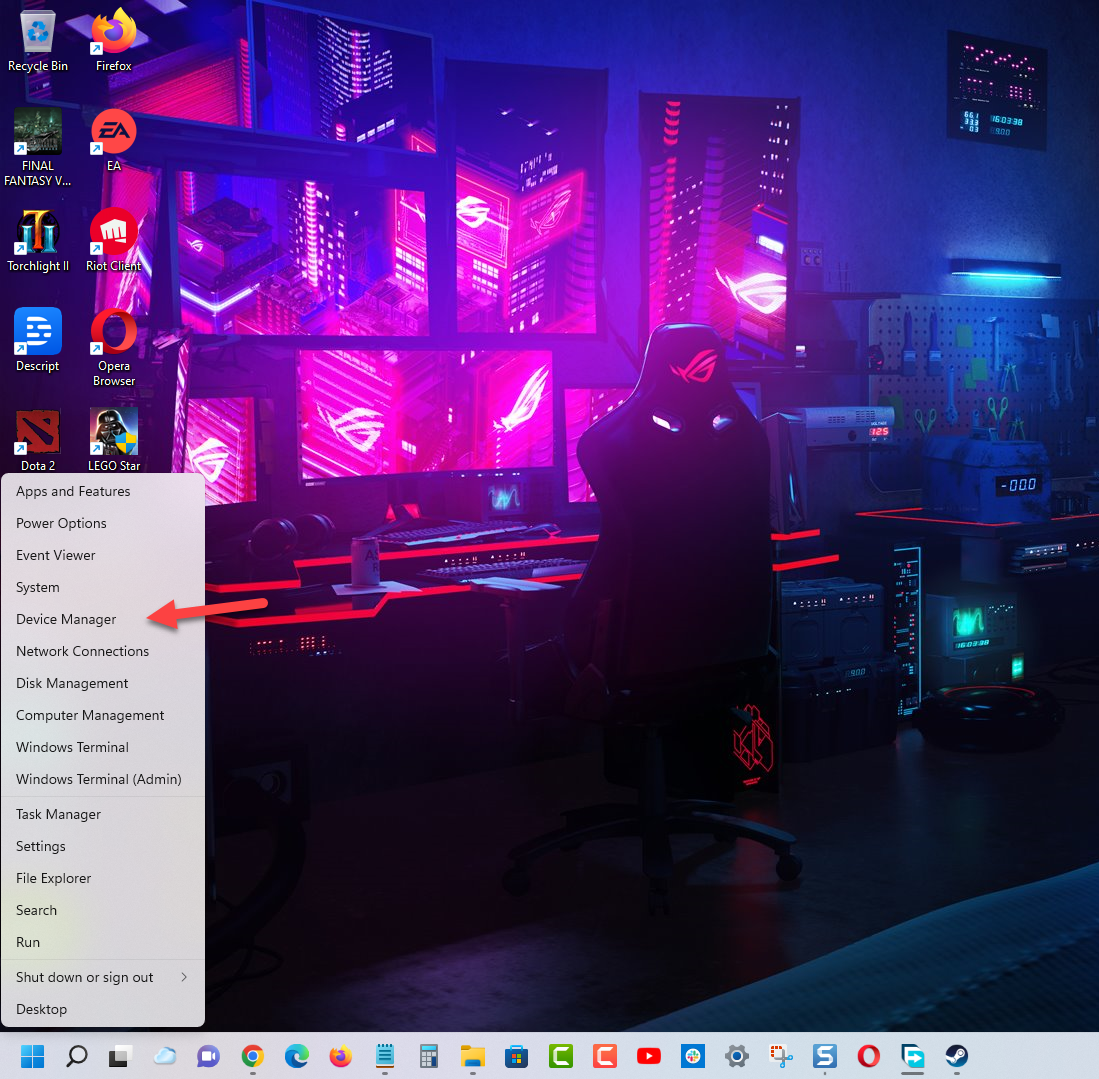
Task: Open Task View from the taskbar
Action: pyautogui.click(x=121, y=1056)
